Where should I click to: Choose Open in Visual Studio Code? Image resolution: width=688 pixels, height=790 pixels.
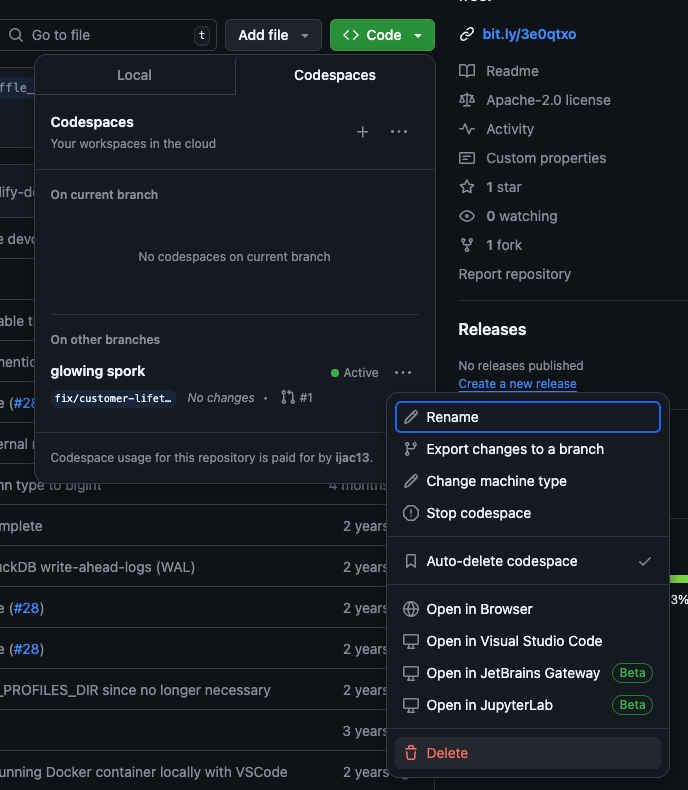528,641
